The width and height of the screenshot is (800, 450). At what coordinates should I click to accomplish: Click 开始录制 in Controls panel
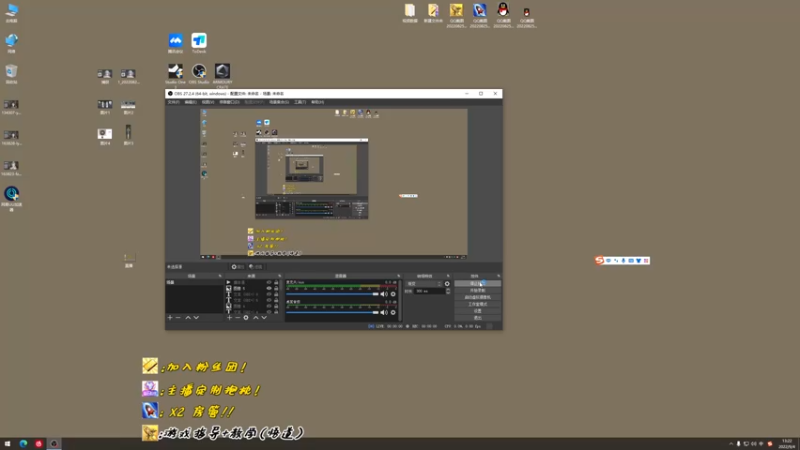click(x=477, y=290)
